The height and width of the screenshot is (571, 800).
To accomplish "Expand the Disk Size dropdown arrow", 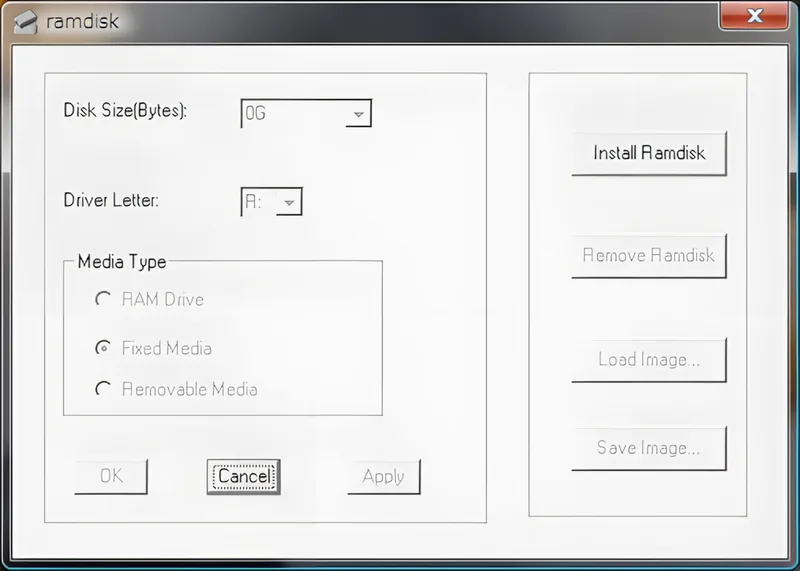I will pyautogui.click(x=357, y=114).
